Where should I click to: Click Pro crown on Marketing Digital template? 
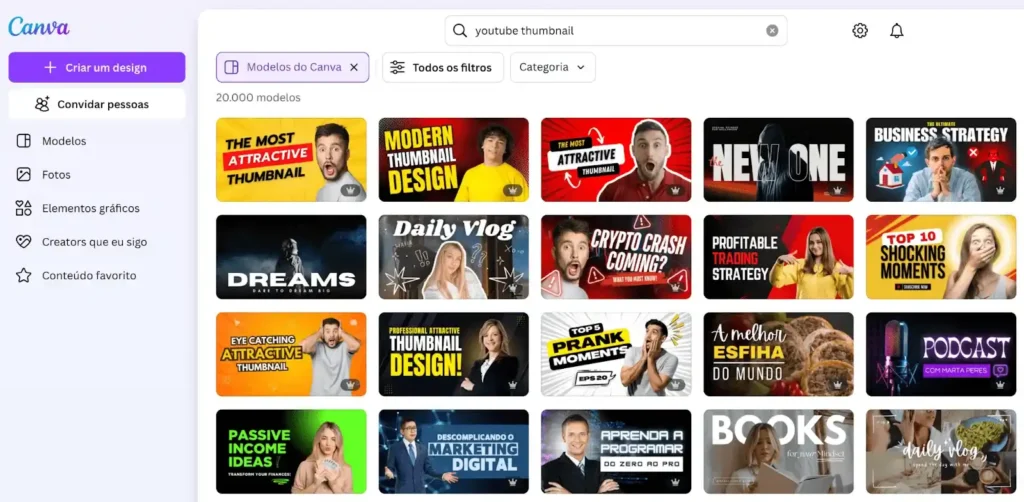tap(513, 482)
